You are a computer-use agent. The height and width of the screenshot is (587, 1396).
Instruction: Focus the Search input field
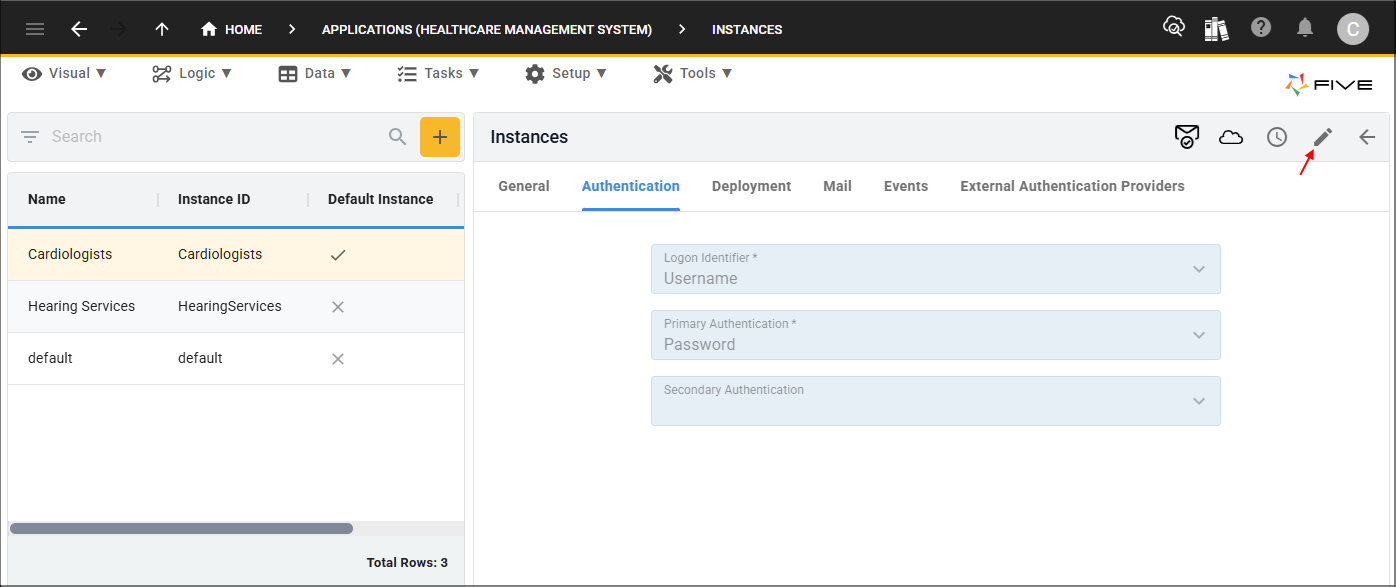(x=215, y=137)
